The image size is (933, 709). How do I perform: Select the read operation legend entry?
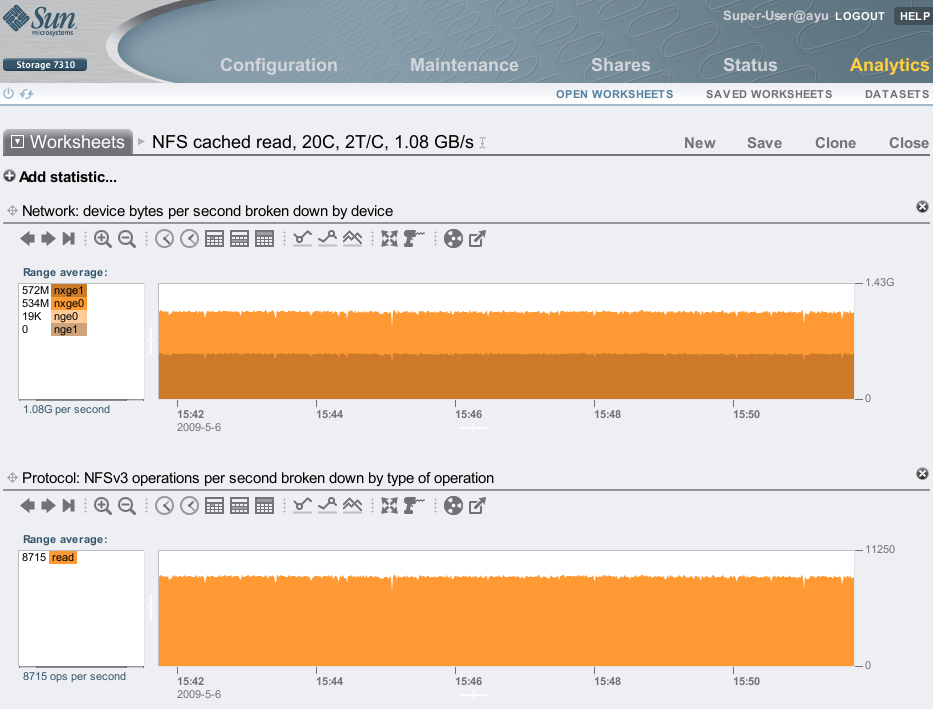tap(62, 558)
